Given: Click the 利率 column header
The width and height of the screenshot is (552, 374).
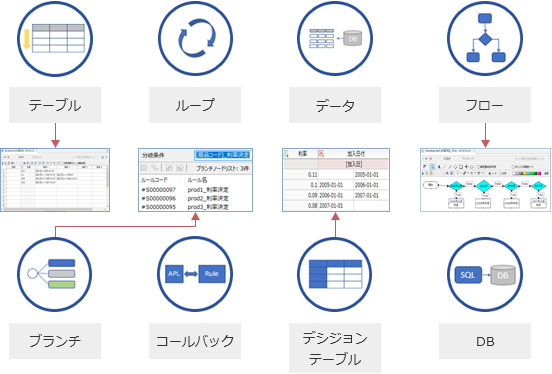Looking at the screenshot, I should (303, 154).
